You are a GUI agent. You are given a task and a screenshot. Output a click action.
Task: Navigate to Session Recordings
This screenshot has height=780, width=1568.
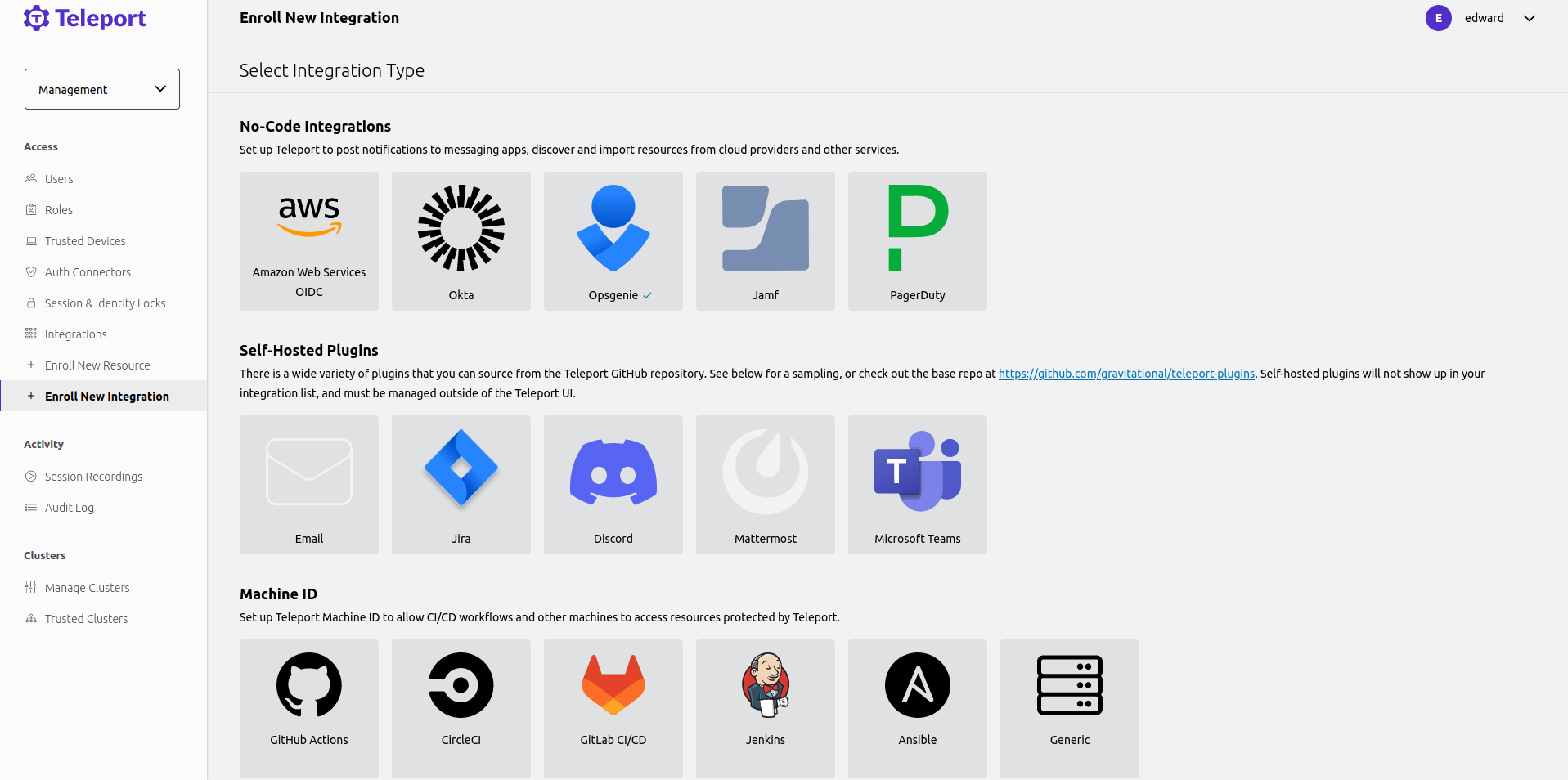93,476
